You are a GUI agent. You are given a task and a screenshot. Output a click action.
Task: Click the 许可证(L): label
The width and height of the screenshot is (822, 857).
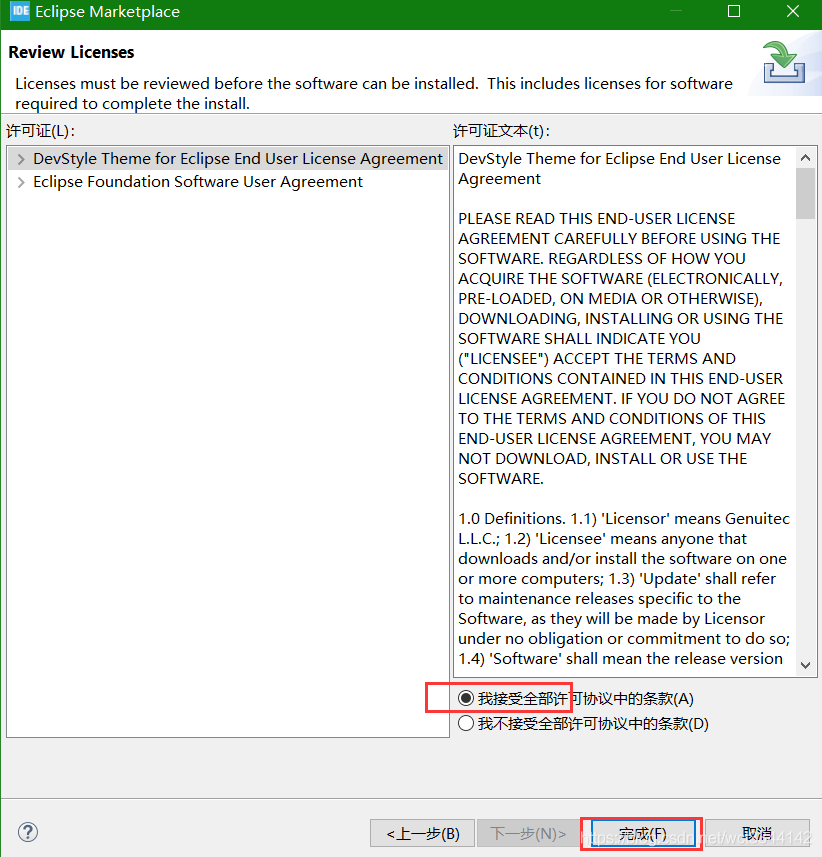40,131
